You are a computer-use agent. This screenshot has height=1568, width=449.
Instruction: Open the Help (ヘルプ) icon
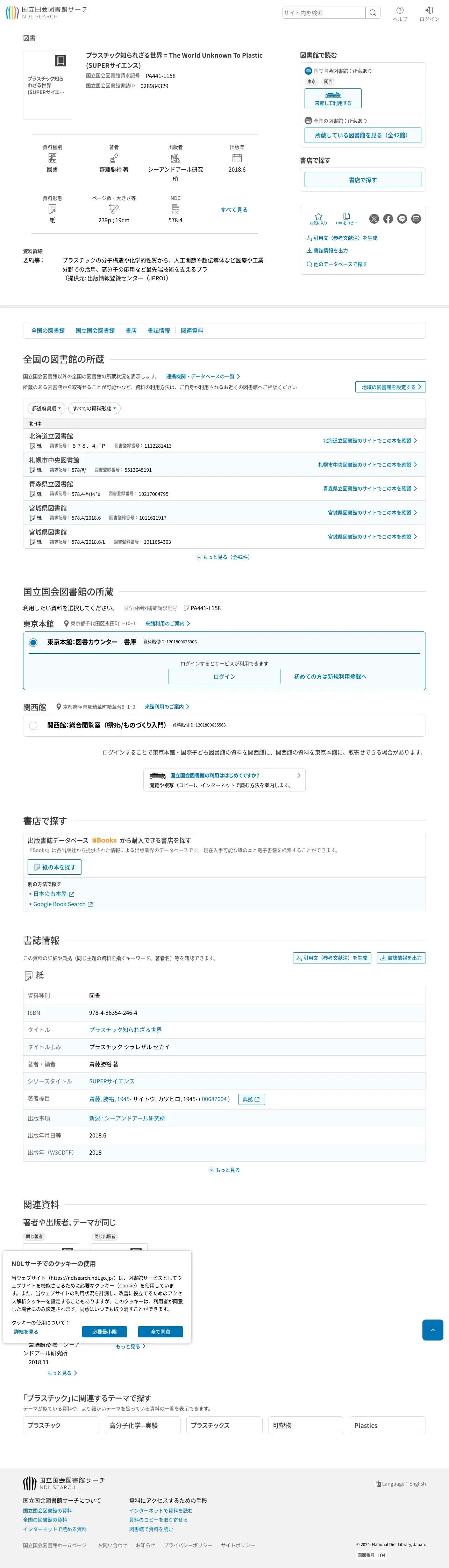click(400, 13)
